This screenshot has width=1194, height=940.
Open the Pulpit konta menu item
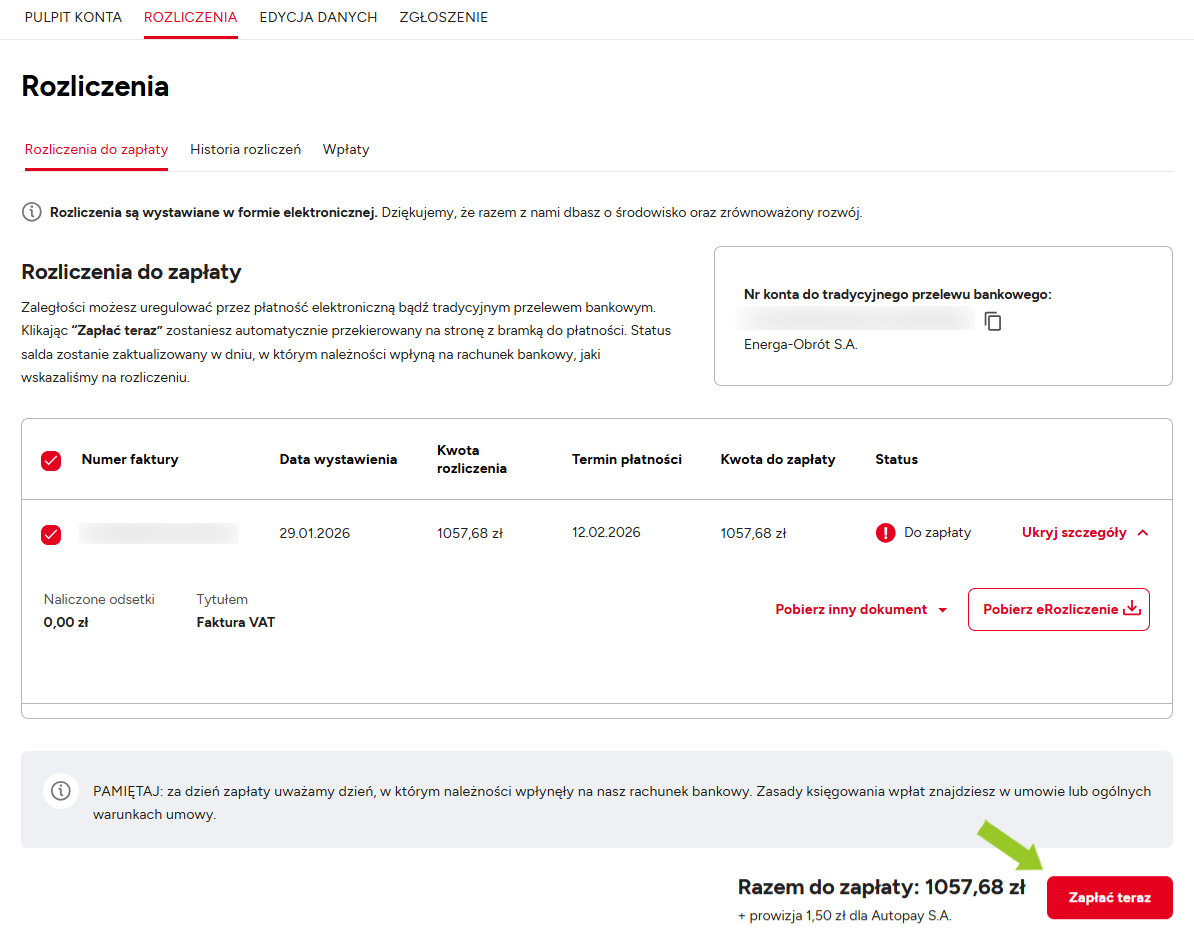[x=73, y=17]
